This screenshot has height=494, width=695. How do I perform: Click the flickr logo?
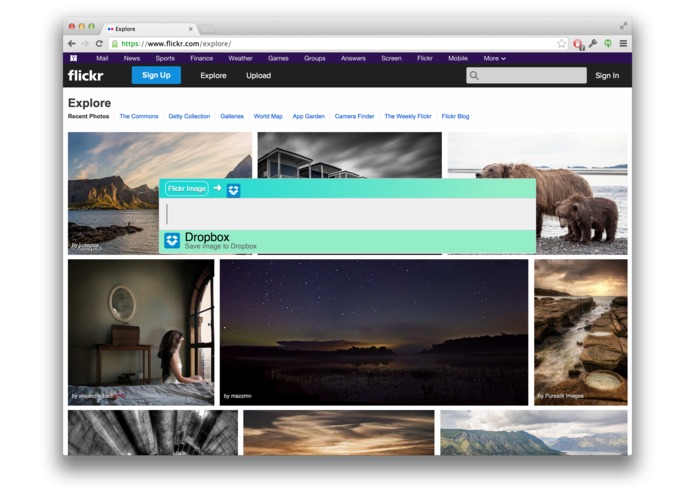86,75
